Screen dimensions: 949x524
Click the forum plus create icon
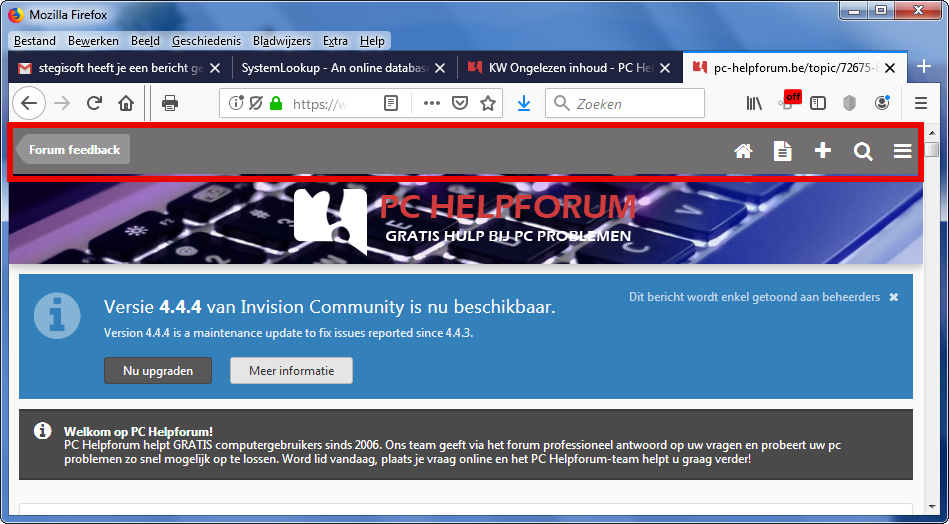point(823,151)
